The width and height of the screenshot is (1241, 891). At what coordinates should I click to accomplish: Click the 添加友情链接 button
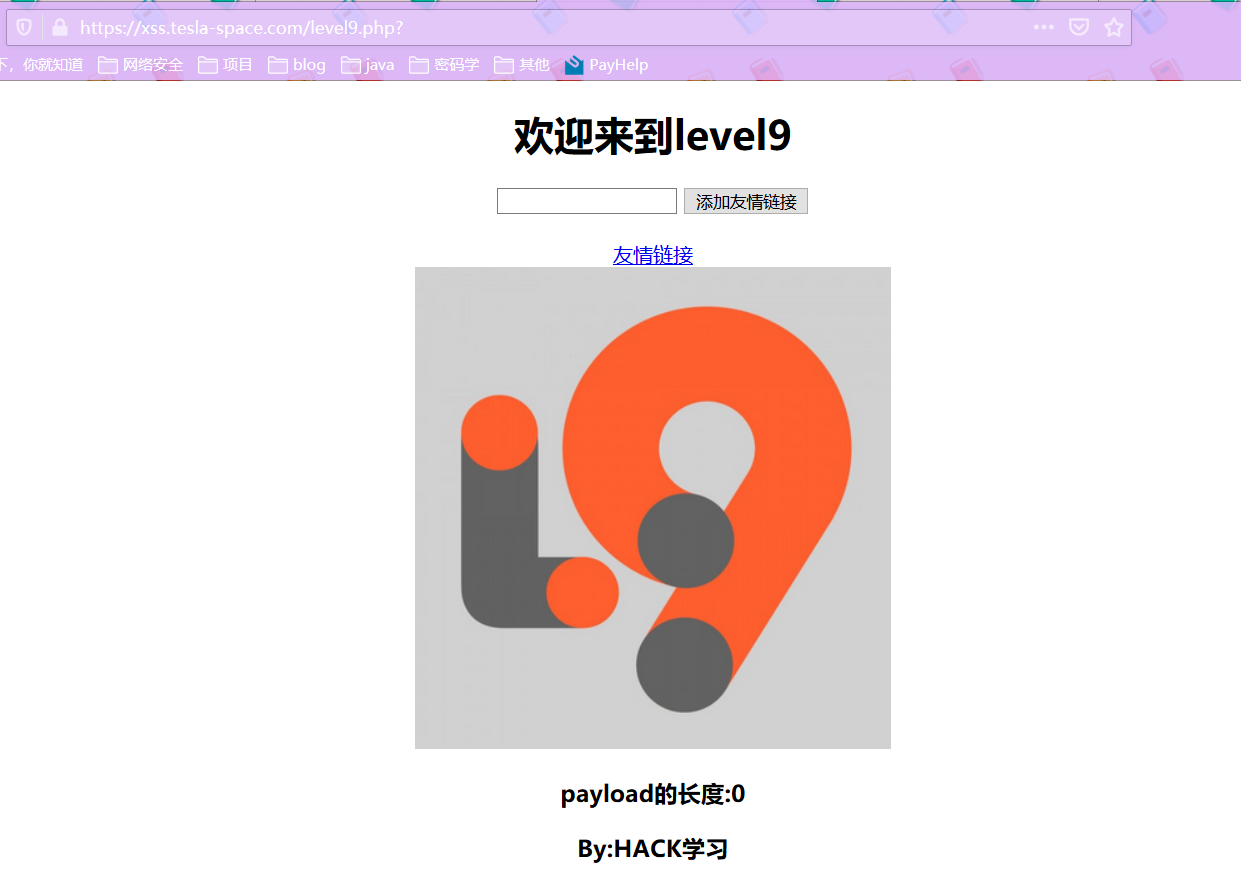point(746,201)
